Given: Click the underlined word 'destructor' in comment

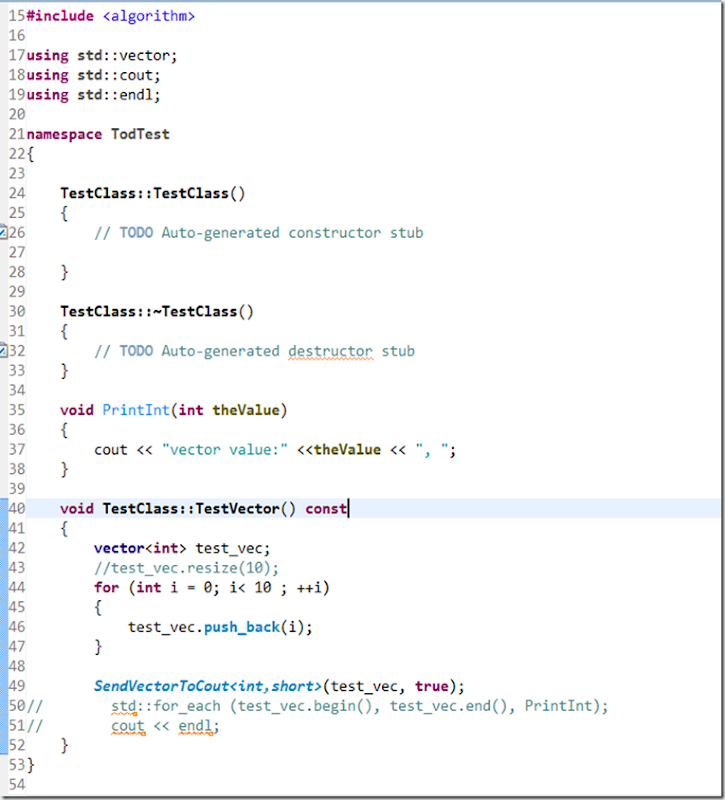Looking at the screenshot, I should pyautogui.click(x=330, y=351).
